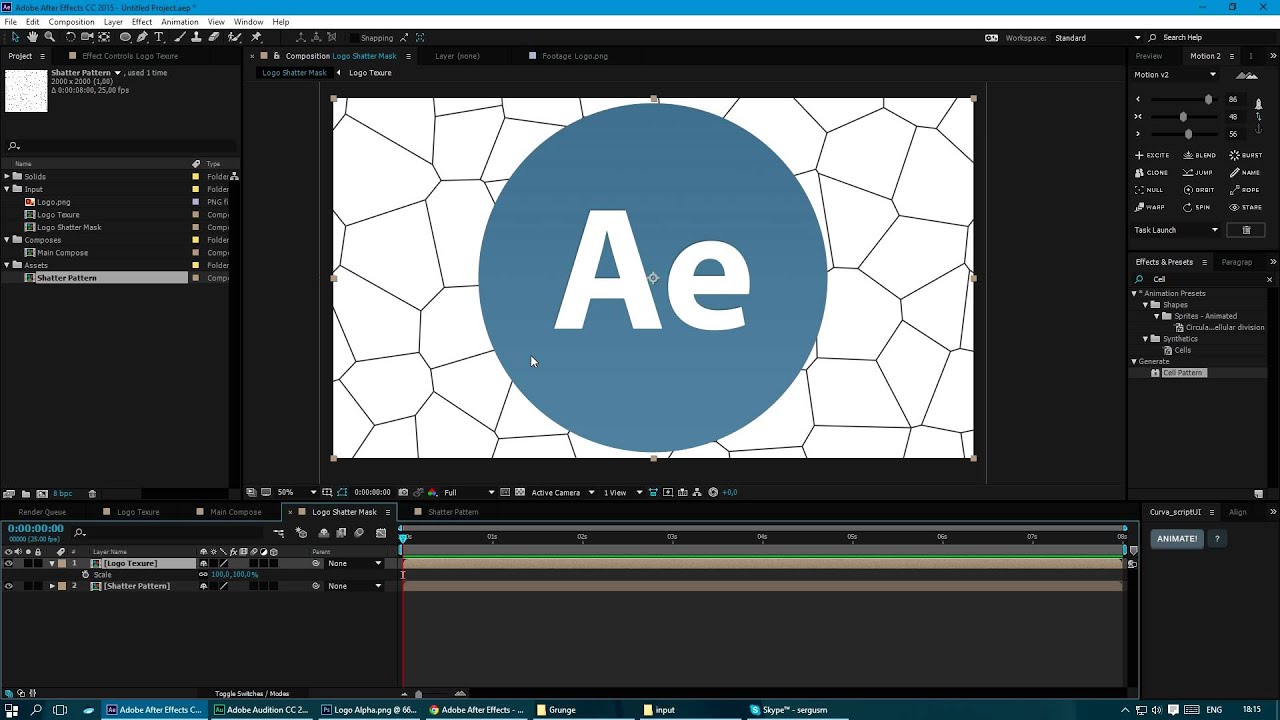The image size is (1280, 720).
Task: Open Parent dropdown for Logo Texure layer
Action: tap(355, 563)
